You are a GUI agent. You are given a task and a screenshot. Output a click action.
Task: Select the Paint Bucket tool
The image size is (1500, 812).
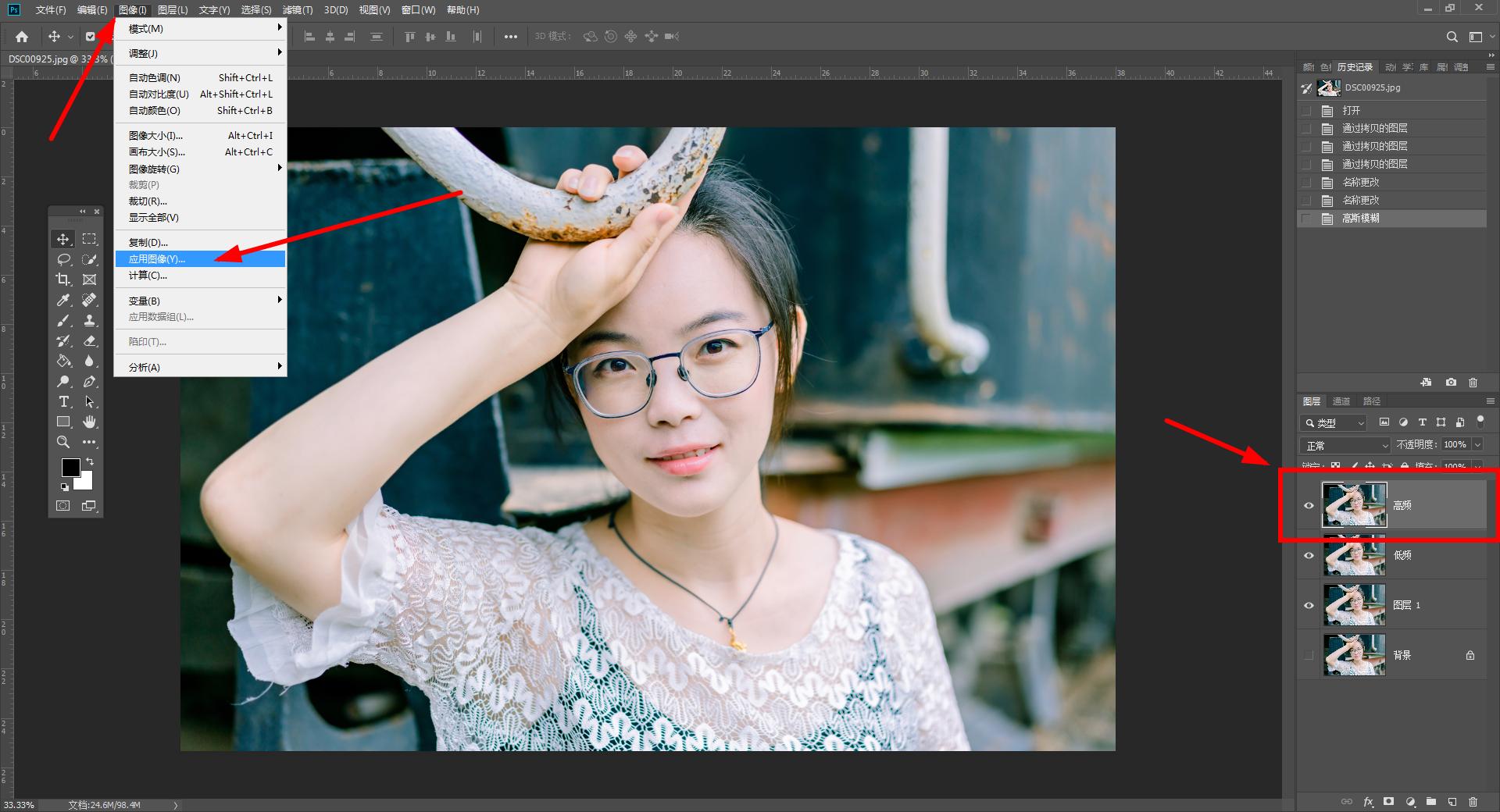(63, 361)
